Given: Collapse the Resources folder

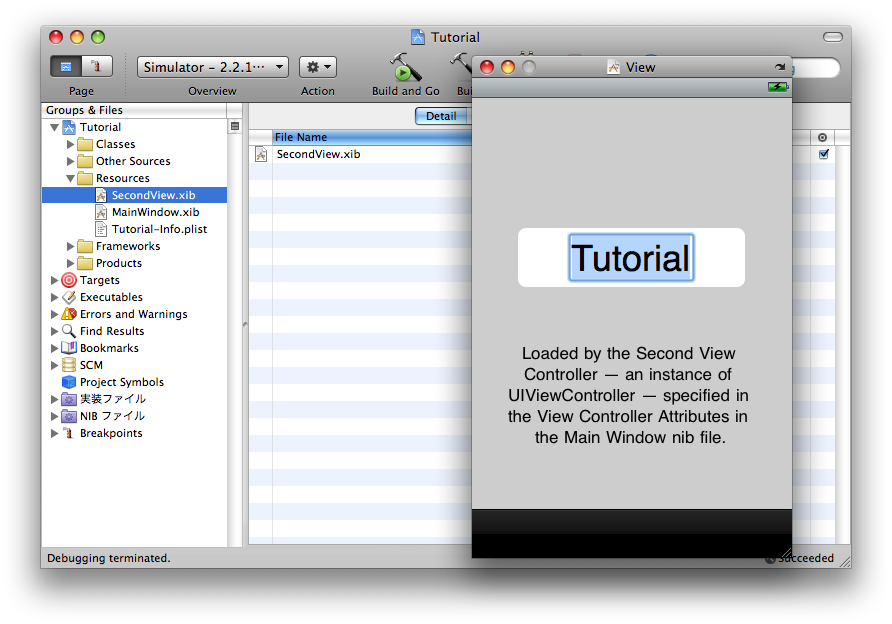Looking at the screenshot, I should click(71, 178).
